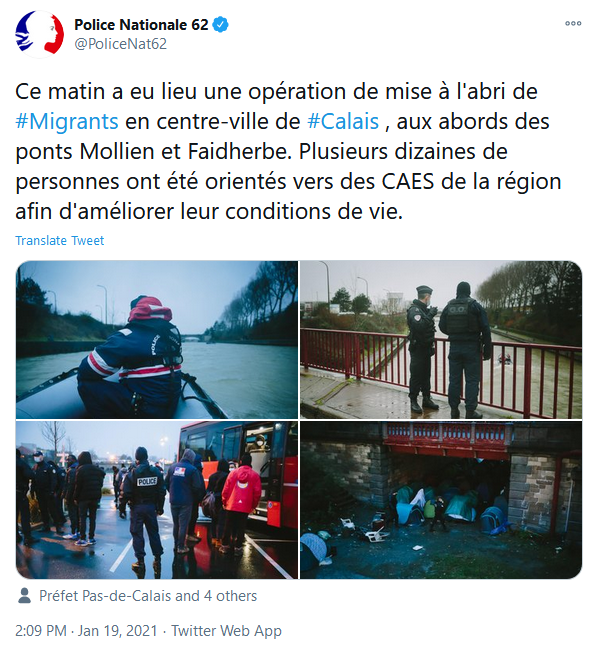
Task: View Préfet Pas-de-Calais and 4 others tagged
Action: click(x=148, y=596)
